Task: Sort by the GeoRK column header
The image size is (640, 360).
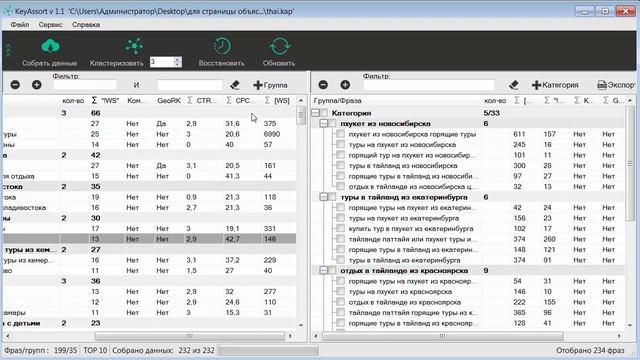Action: (x=169, y=100)
